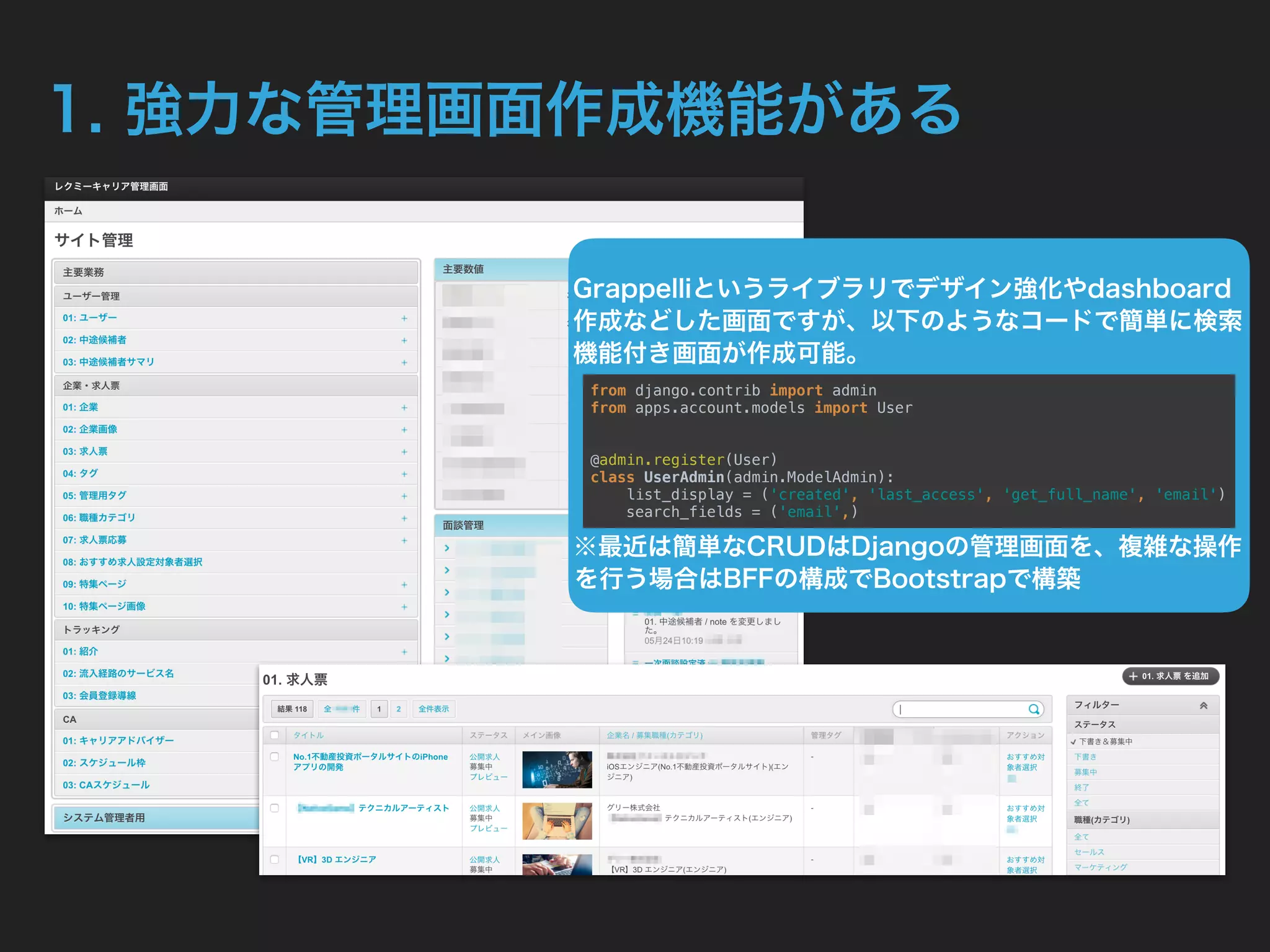Open thumbnail image of テクニカルアーティスト posting
This screenshot has height=952, width=1270.
coord(556,821)
